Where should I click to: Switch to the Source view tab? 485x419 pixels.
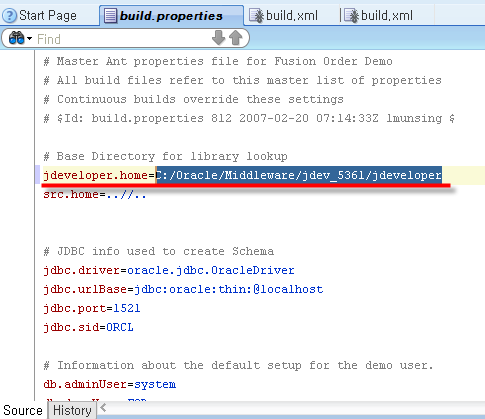tap(23, 410)
